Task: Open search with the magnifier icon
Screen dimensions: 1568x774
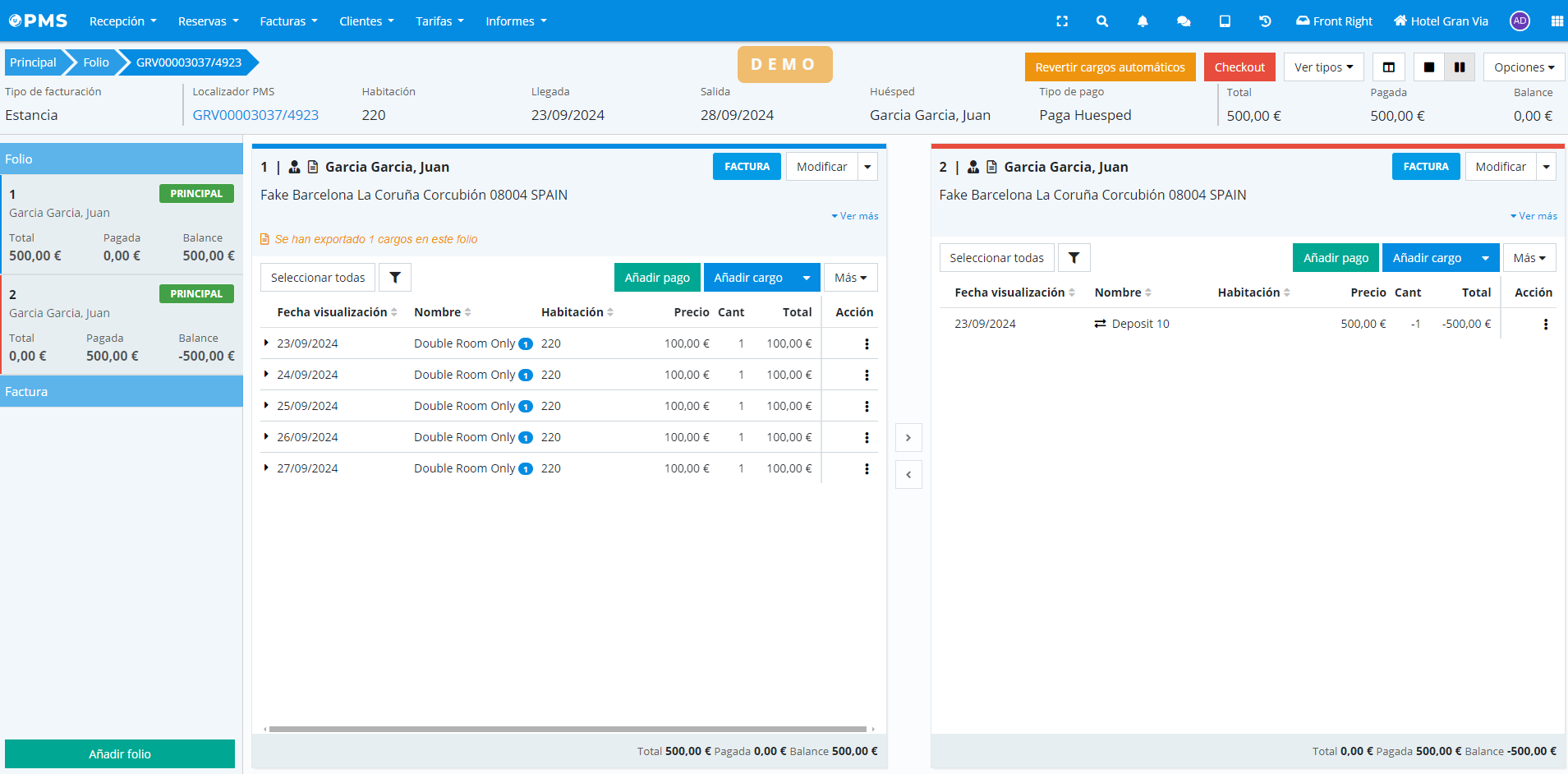Action: (x=1102, y=21)
